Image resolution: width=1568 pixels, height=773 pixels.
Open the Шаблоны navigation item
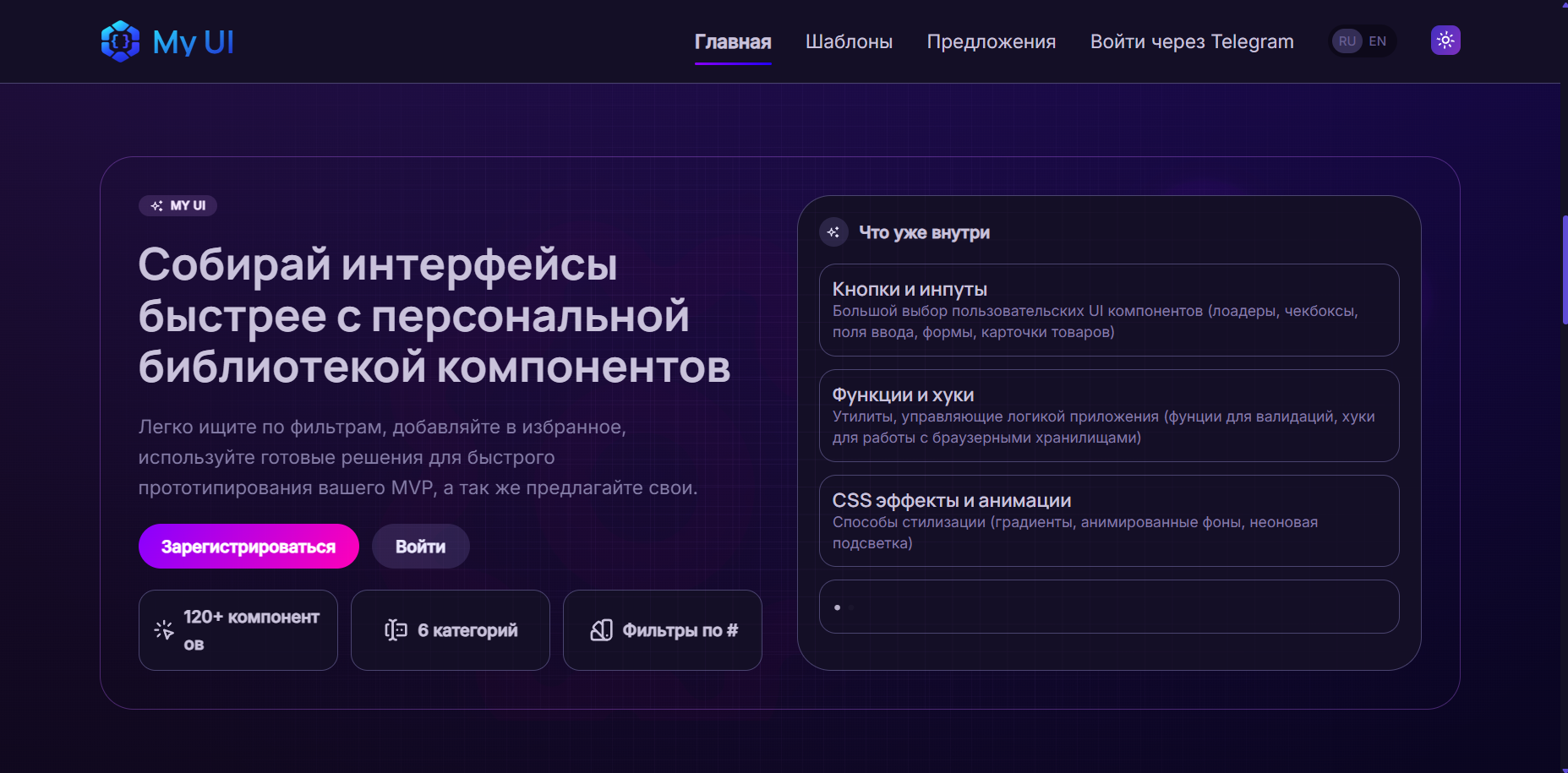pyautogui.click(x=849, y=41)
